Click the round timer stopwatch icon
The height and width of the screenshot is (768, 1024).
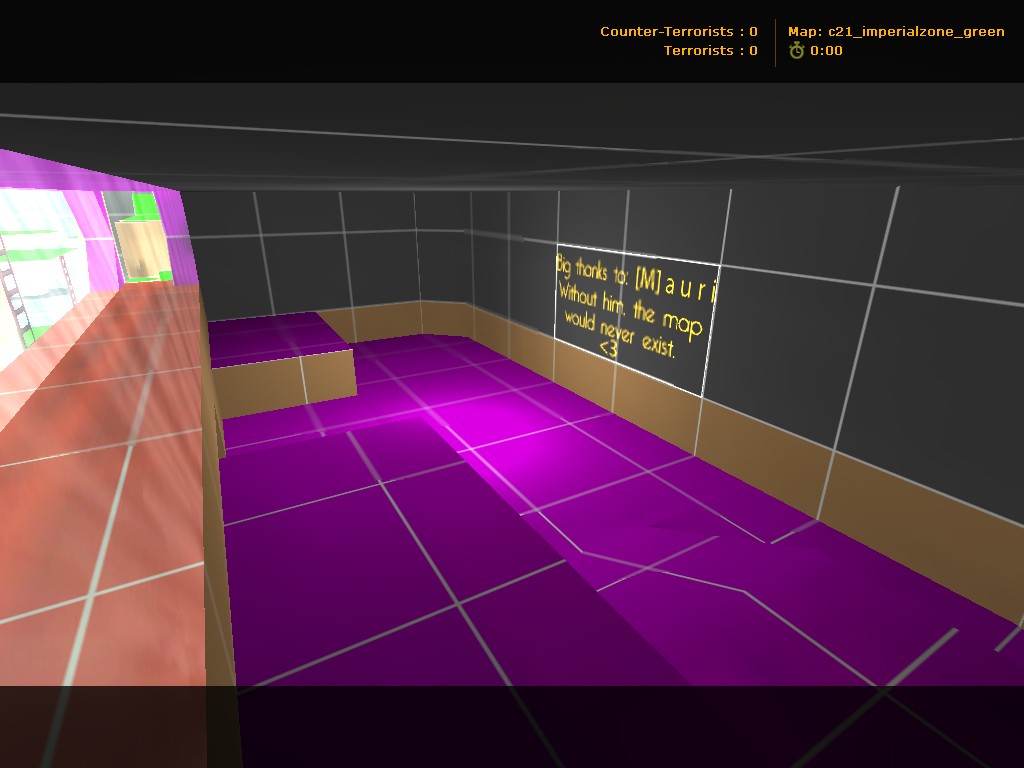click(796, 50)
